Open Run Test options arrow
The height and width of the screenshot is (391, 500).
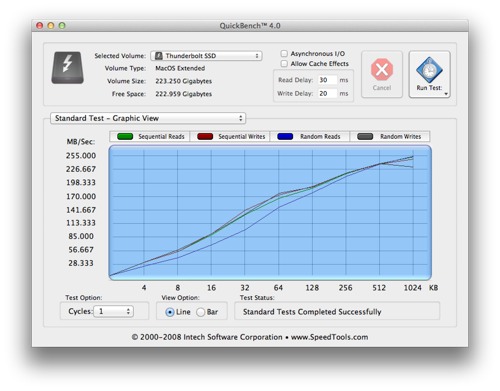pyautogui.click(x=446, y=94)
